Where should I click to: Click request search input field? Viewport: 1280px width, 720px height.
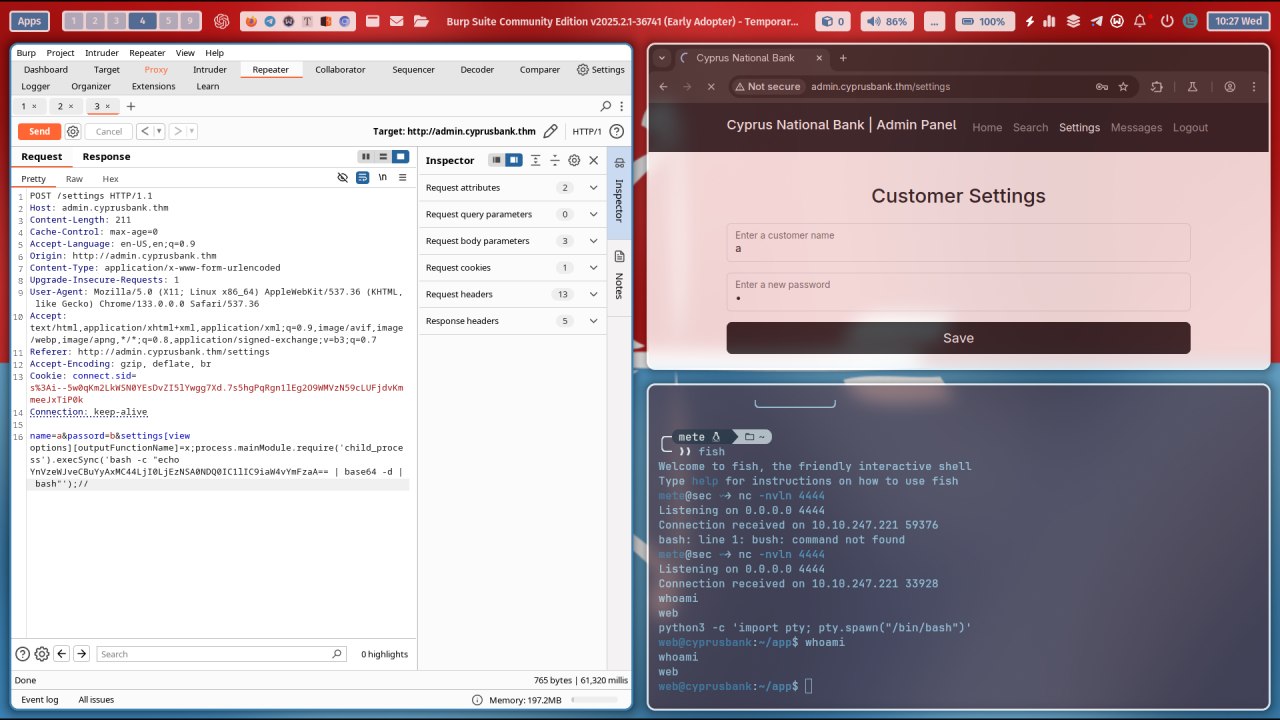click(221, 654)
